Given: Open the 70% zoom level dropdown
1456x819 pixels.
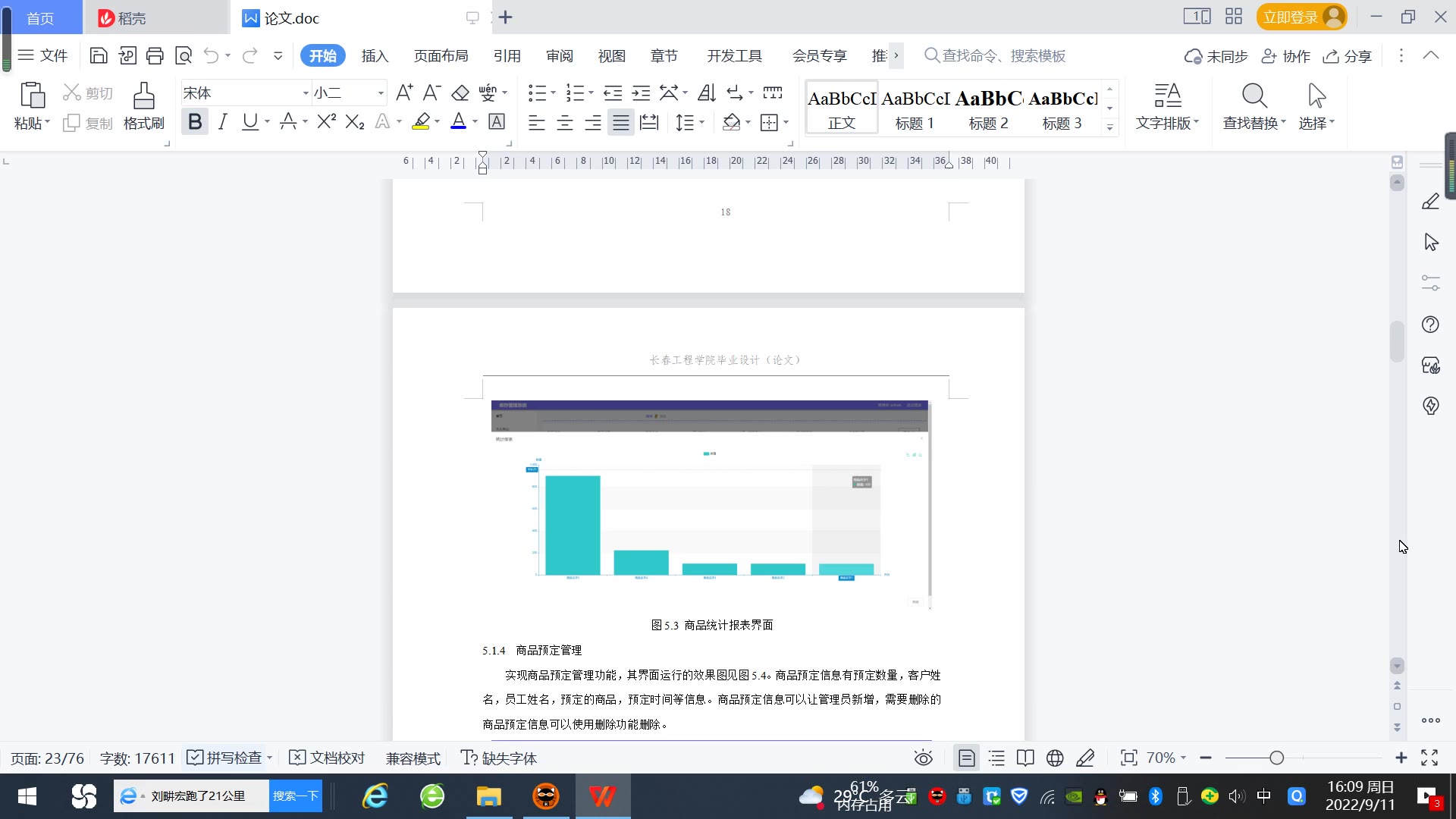Looking at the screenshot, I should (1166, 758).
